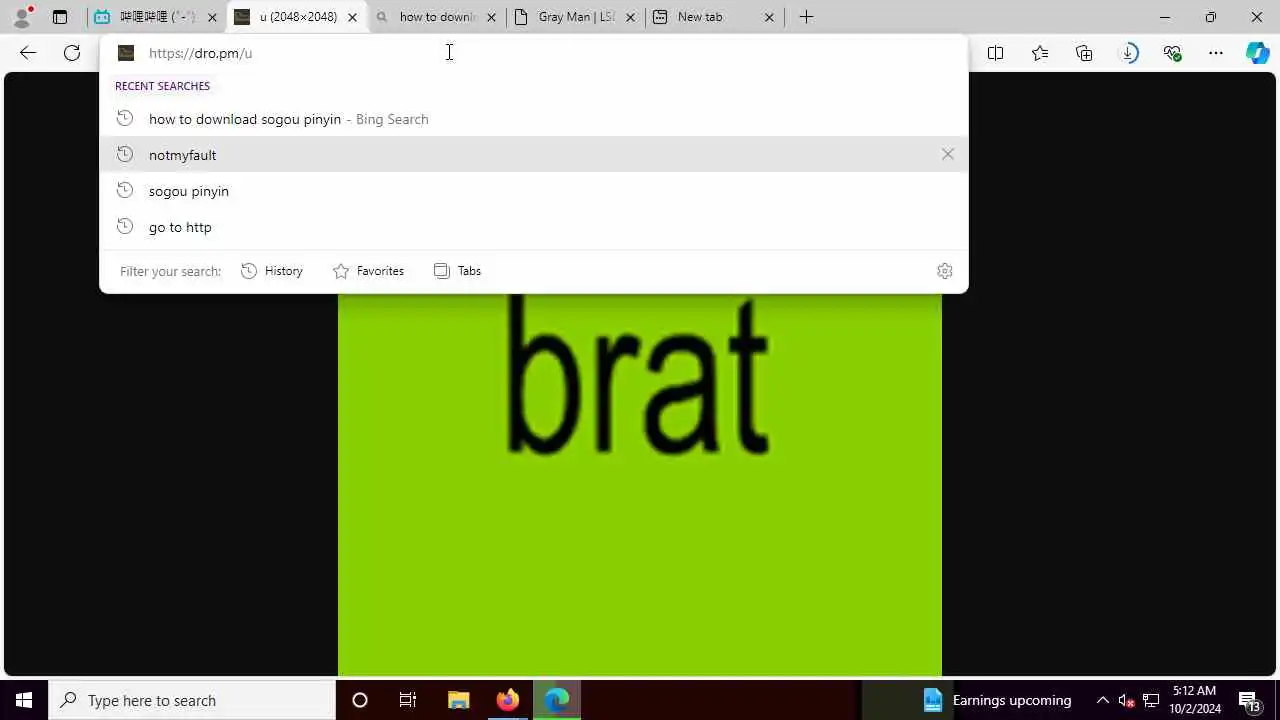Open Earnings upcoming news widget
This screenshot has height=720, width=1280.
(997, 700)
